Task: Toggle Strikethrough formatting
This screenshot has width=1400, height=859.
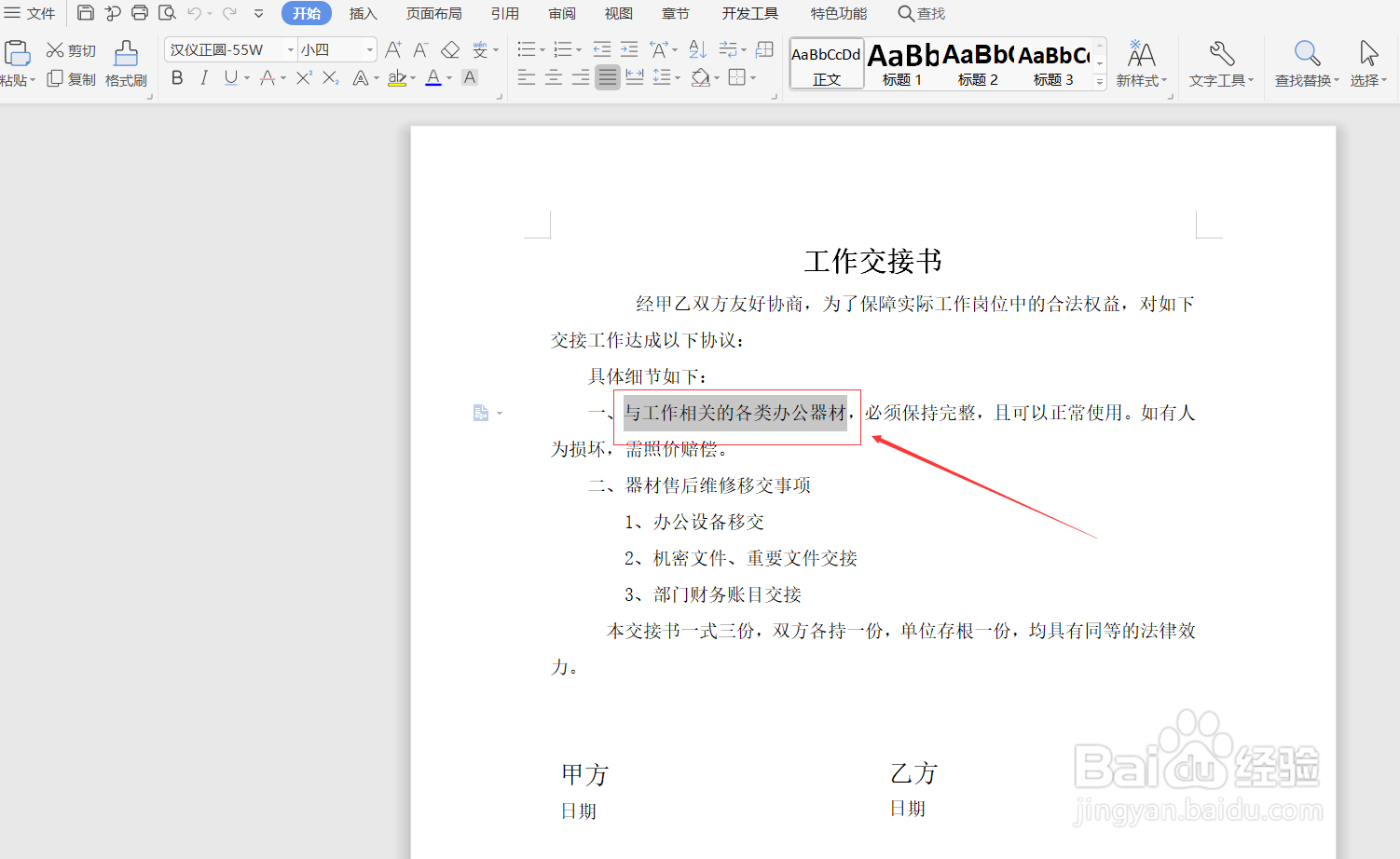Action: 268,78
